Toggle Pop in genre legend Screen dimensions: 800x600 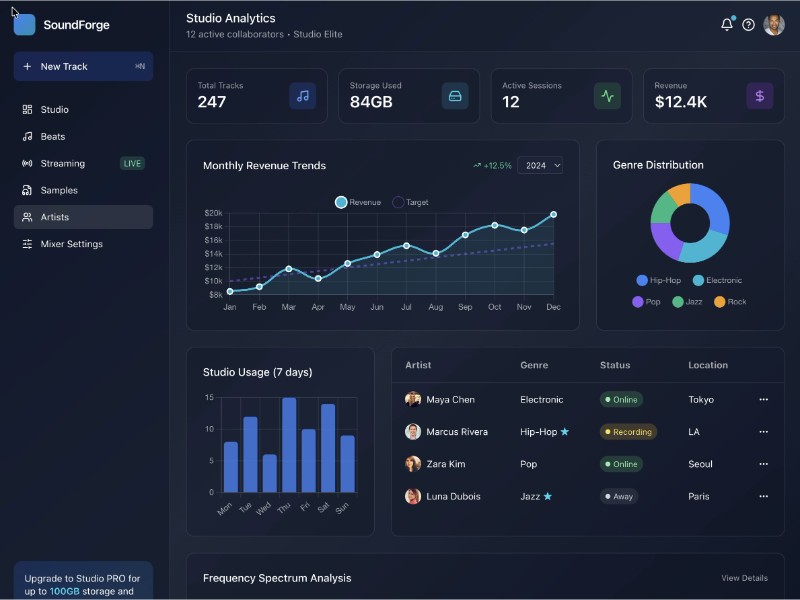pyautogui.click(x=646, y=302)
